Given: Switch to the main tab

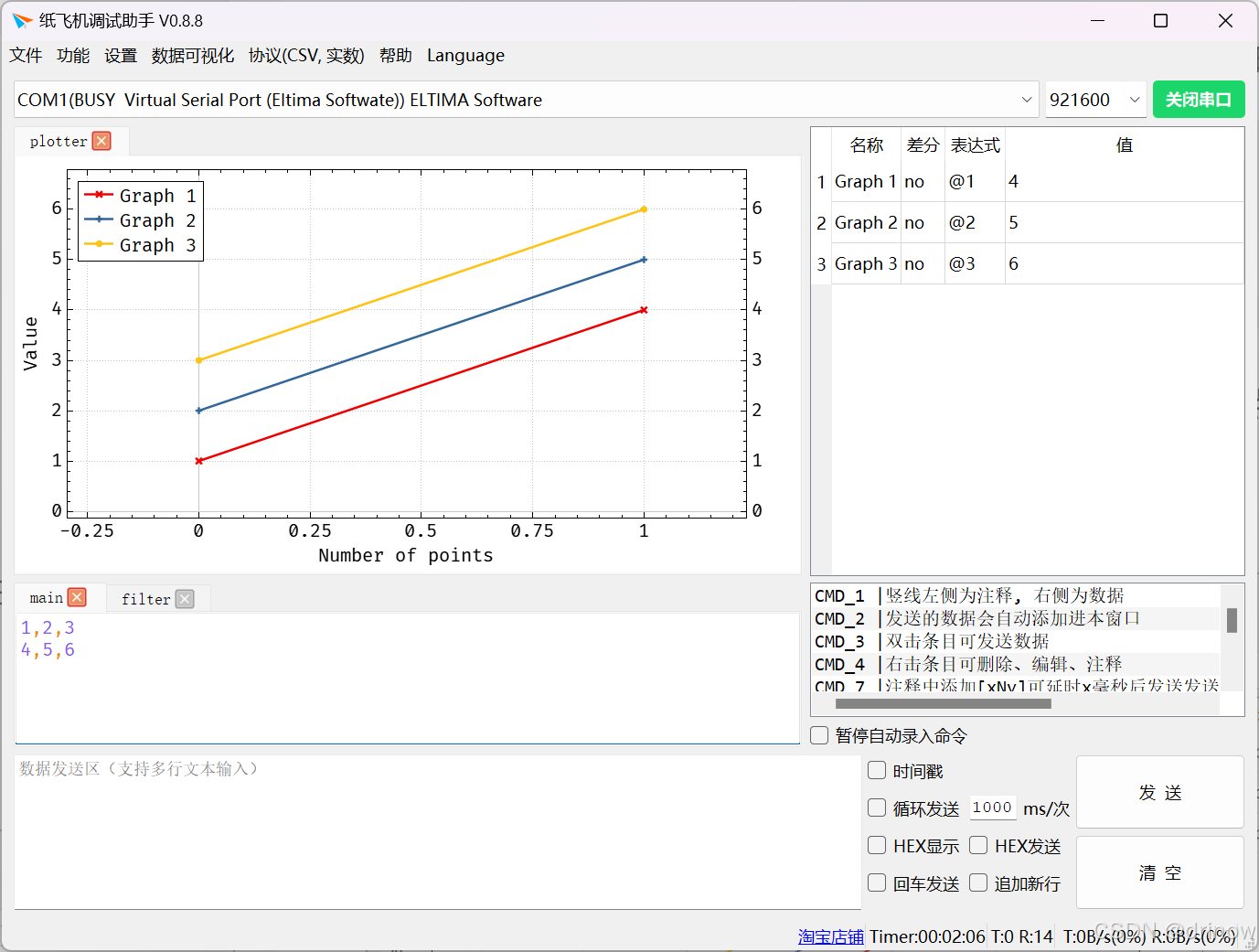Looking at the screenshot, I should [46, 598].
